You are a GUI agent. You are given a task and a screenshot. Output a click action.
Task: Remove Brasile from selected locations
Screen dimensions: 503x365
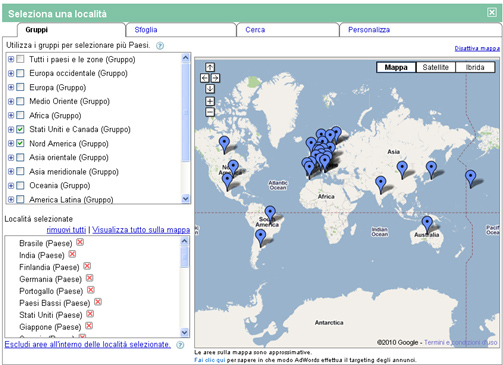point(80,242)
